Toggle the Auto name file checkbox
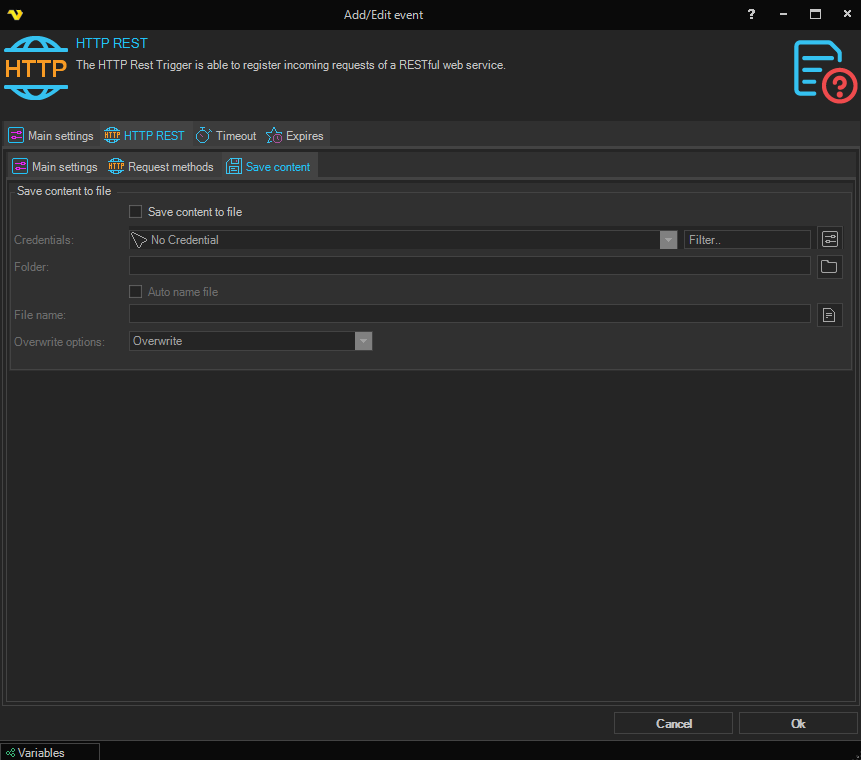The height and width of the screenshot is (760, 861). coord(135,292)
